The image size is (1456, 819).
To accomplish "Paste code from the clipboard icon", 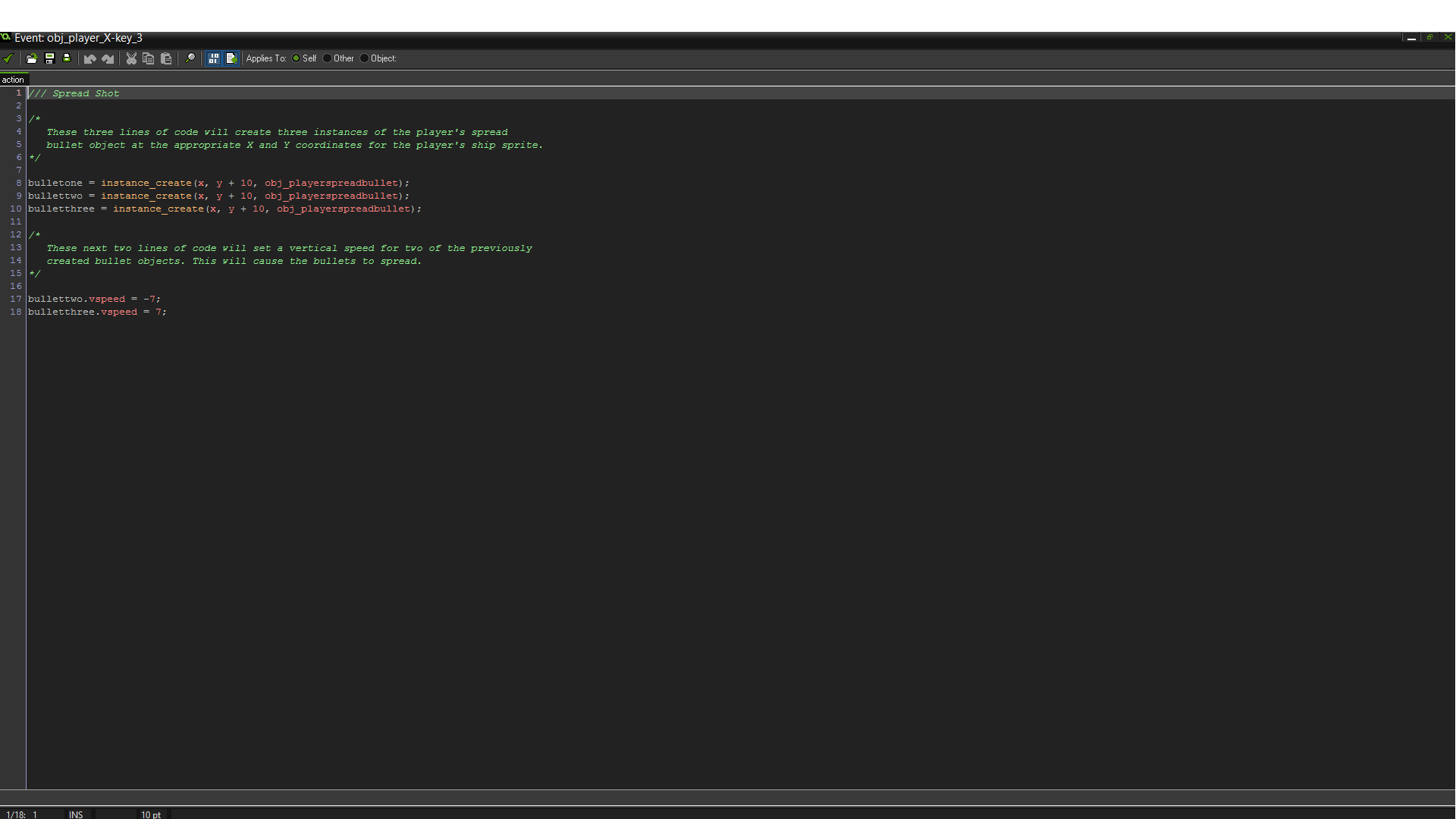I will 166,58.
